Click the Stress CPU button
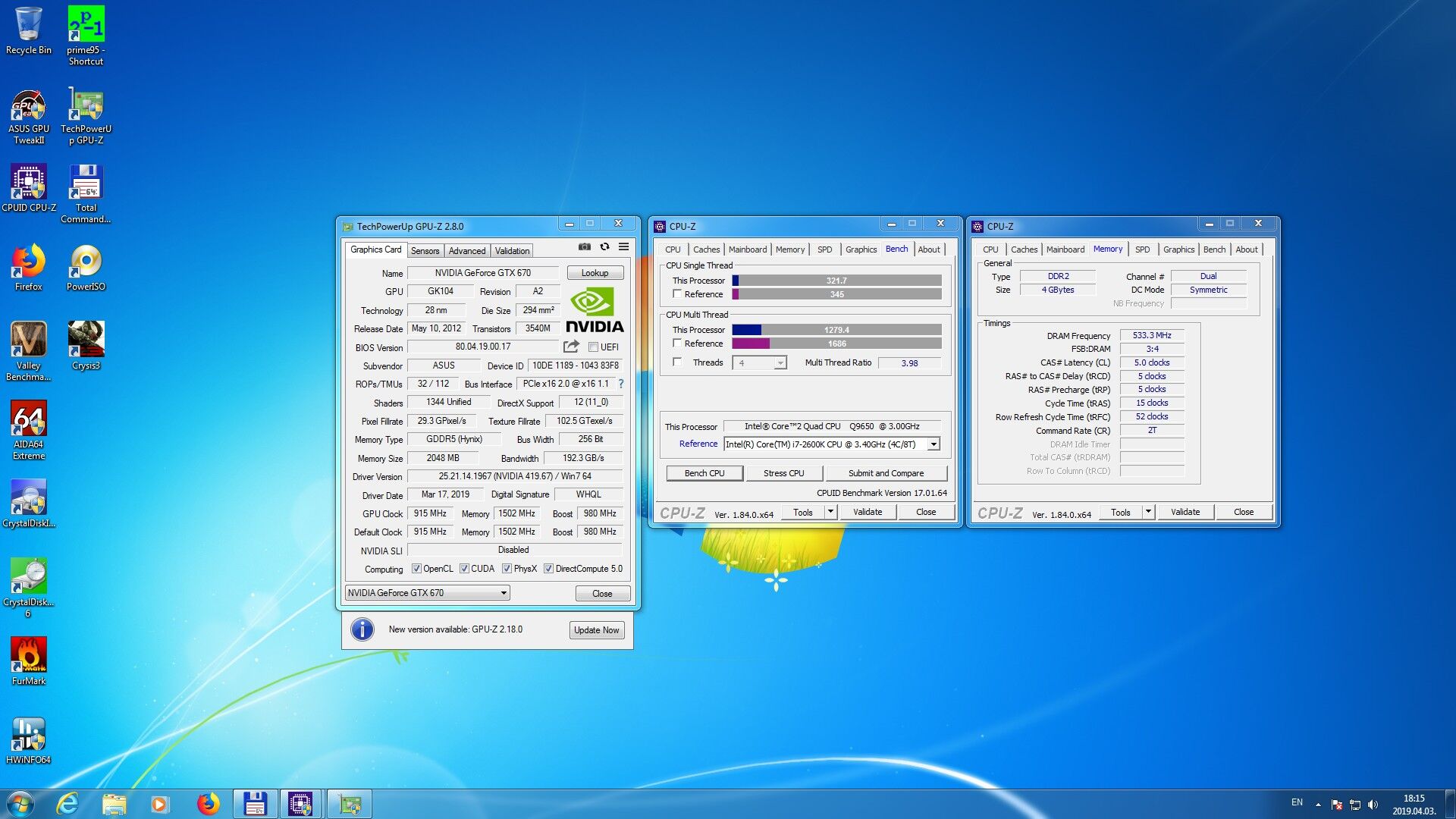The image size is (1456, 819). tap(784, 473)
